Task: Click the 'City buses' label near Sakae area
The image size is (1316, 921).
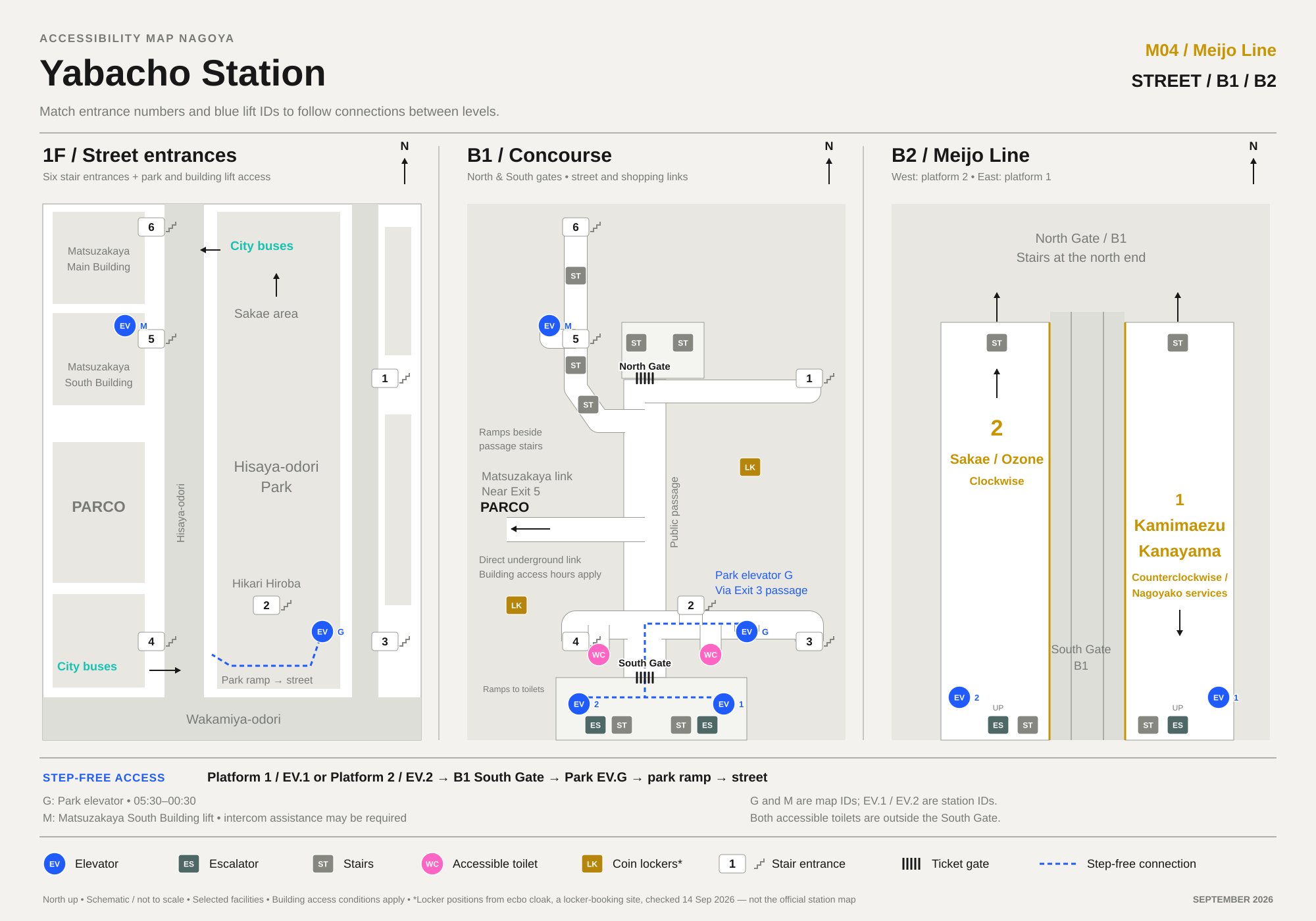Action: pyautogui.click(x=262, y=246)
